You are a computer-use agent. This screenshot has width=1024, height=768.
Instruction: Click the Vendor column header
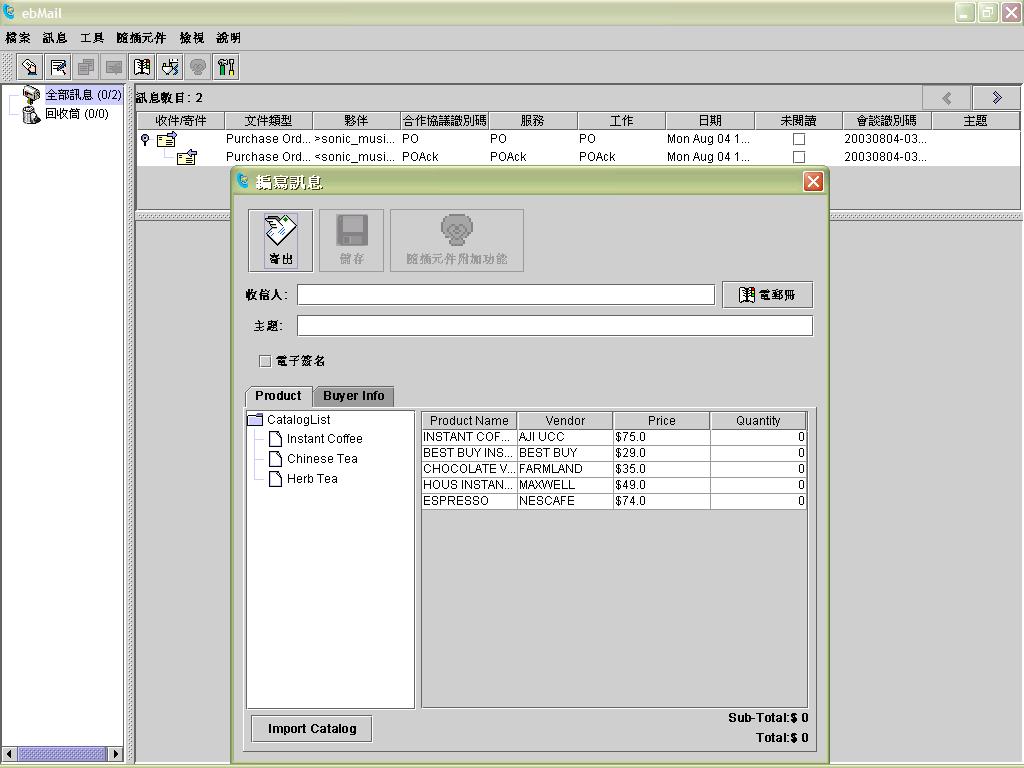tap(565, 421)
